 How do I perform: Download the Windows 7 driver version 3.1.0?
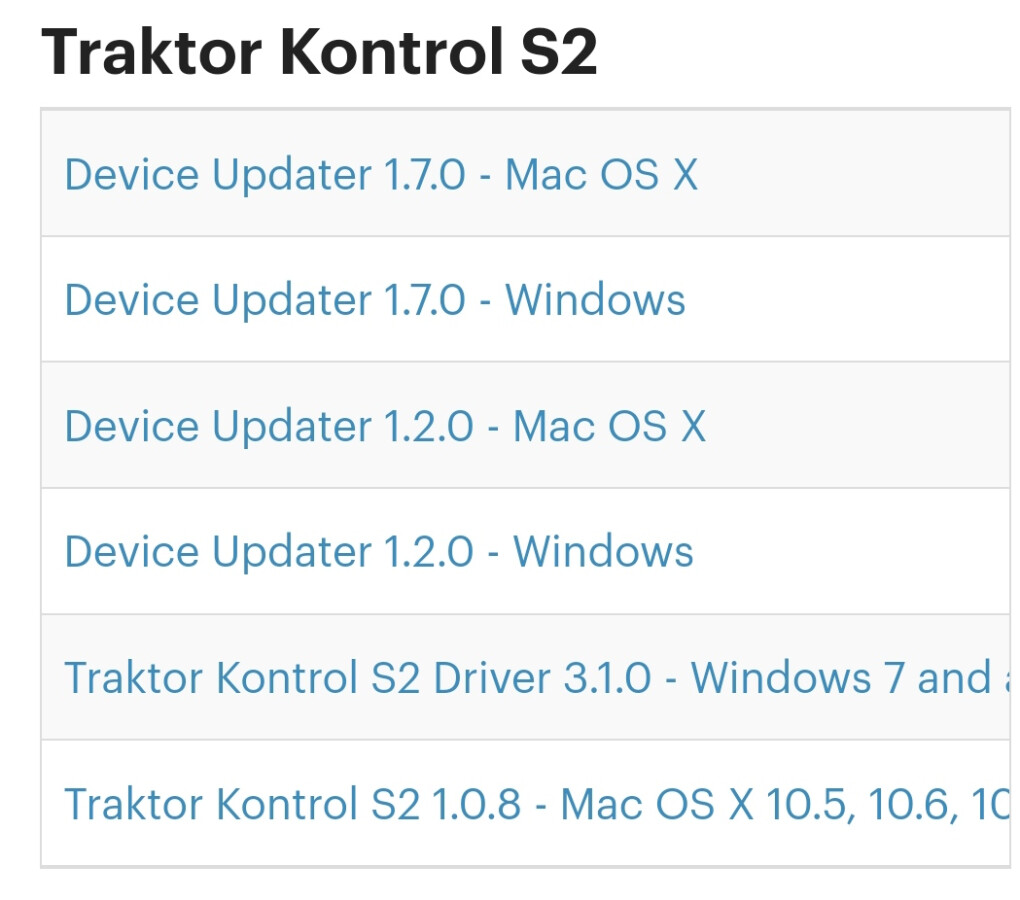pyautogui.click(x=530, y=678)
